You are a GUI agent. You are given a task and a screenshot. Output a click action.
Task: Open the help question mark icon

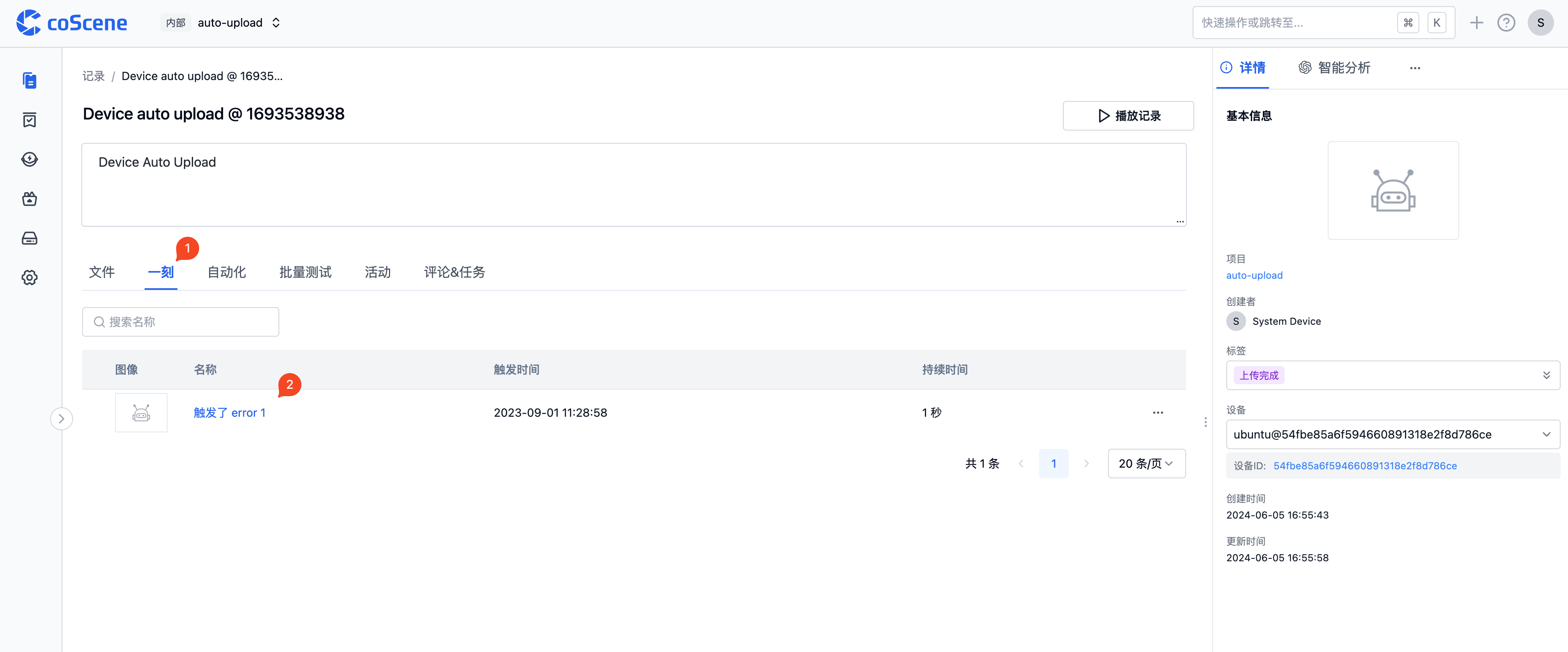pyautogui.click(x=1506, y=23)
